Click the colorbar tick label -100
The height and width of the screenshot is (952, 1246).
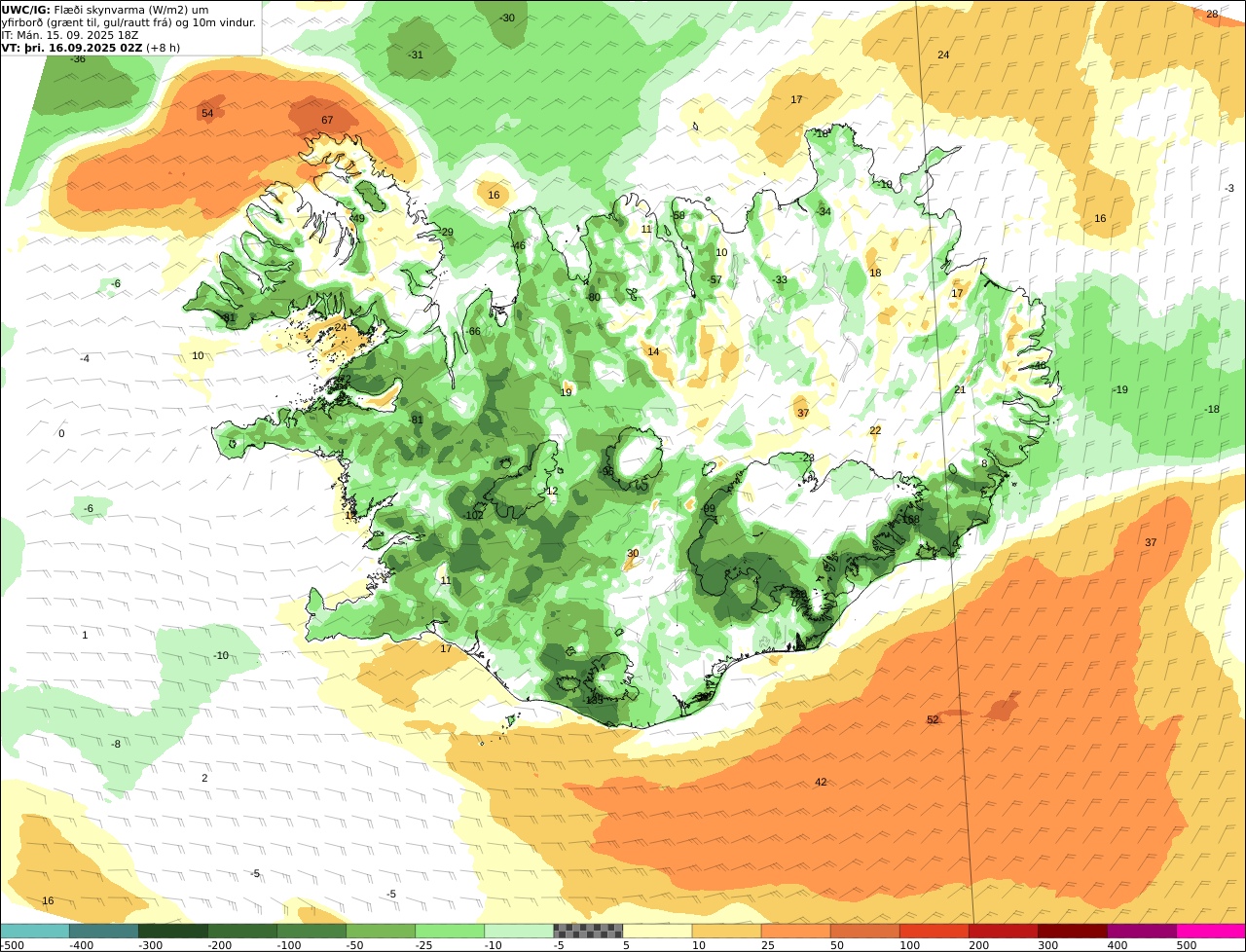click(x=288, y=944)
